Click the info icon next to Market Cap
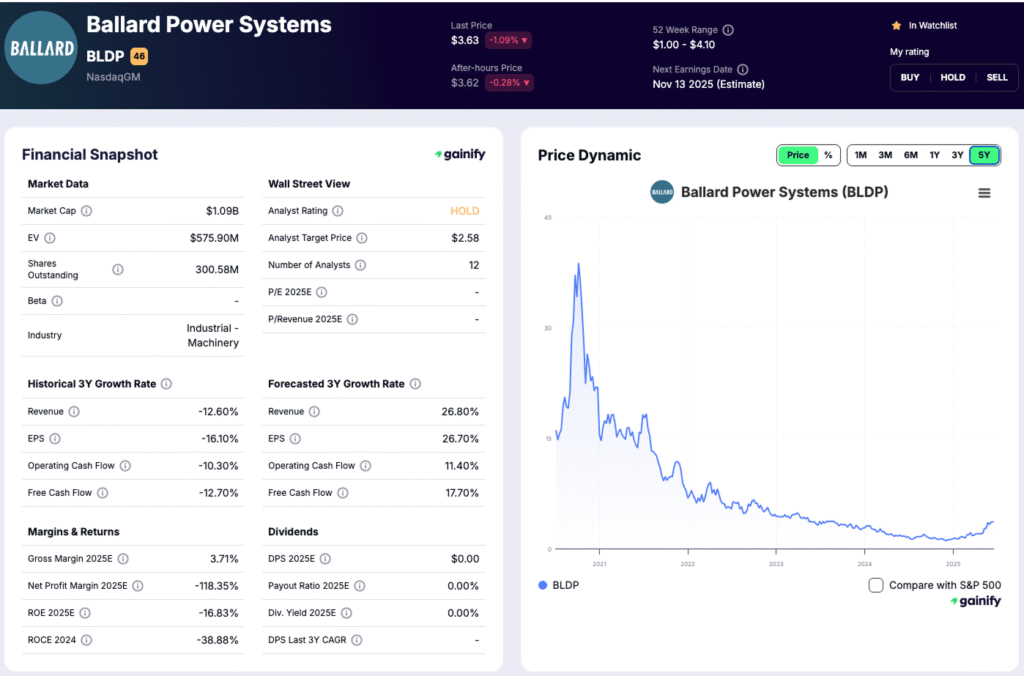This screenshot has height=676, width=1024. [87, 211]
